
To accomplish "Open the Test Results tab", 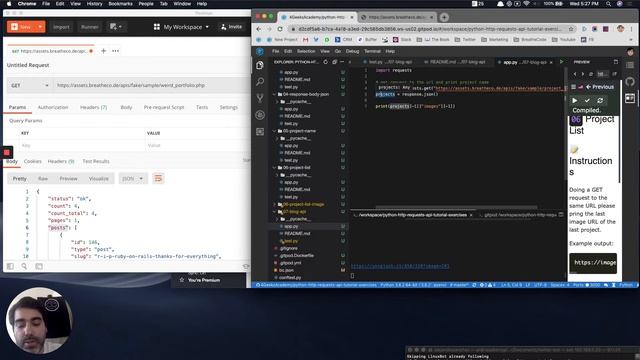I will tap(96, 161).
